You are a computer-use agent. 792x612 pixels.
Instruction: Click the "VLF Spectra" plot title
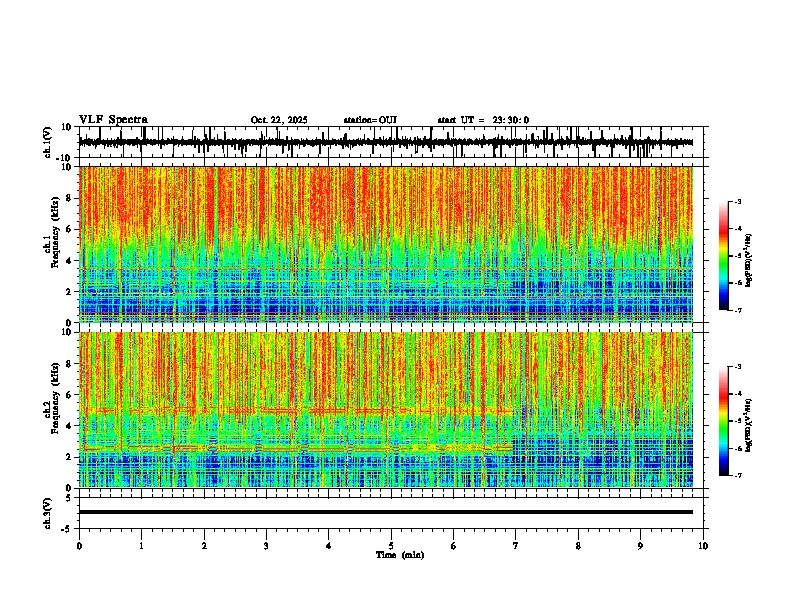click(x=113, y=120)
